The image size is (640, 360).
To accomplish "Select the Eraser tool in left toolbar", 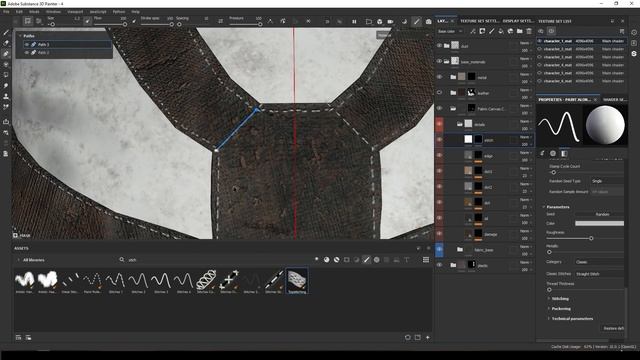I will 6,43.
